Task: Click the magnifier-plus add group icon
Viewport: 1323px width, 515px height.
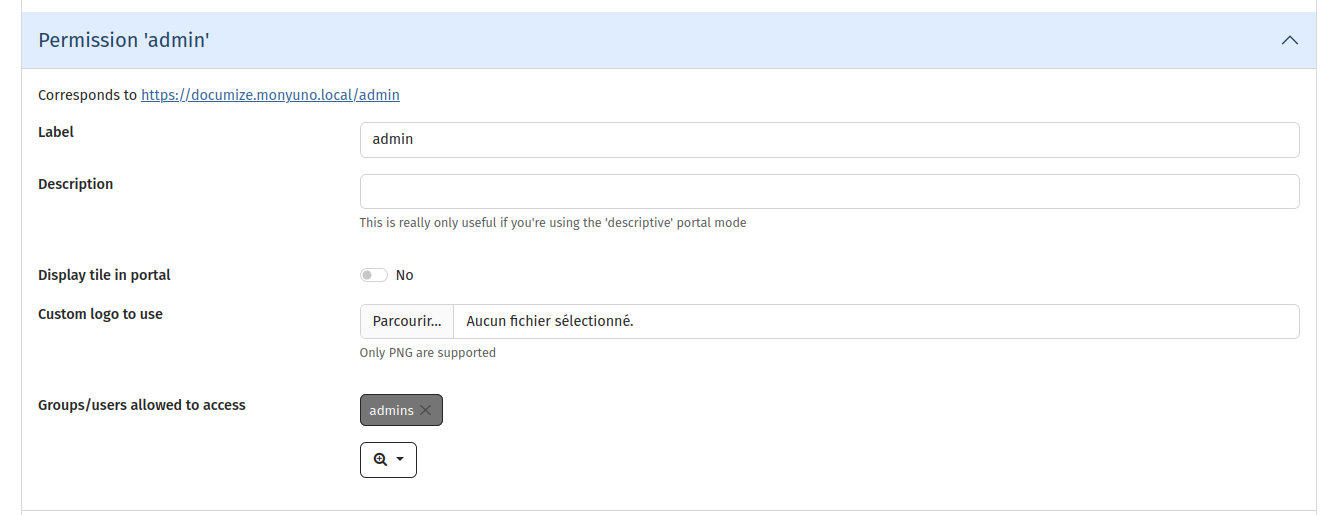Action: [380, 460]
